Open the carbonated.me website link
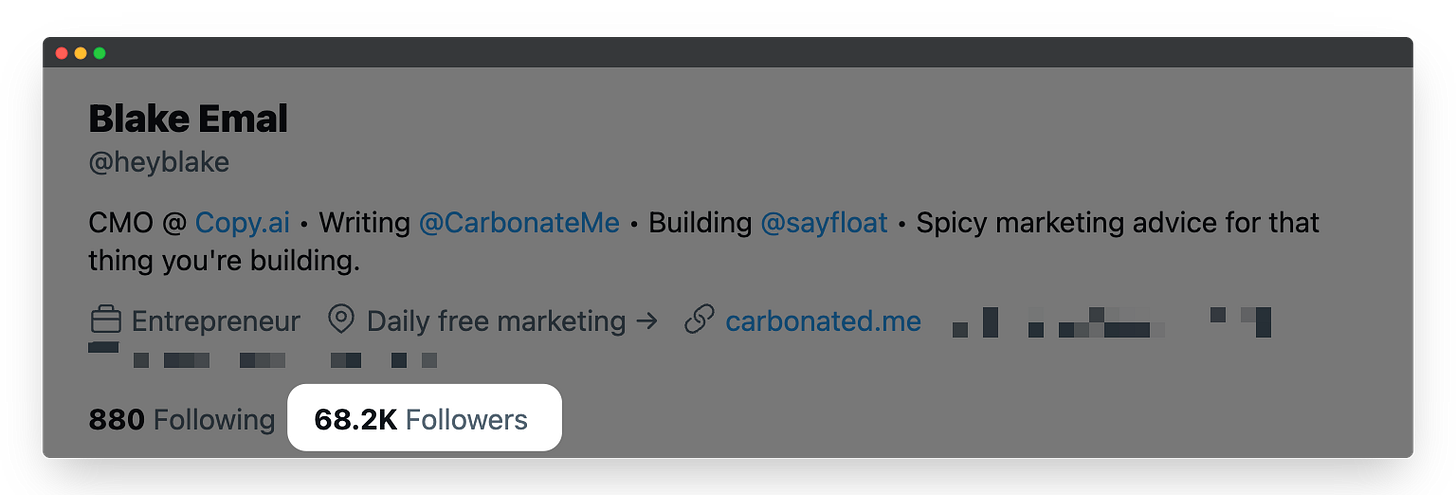1456x495 pixels. pyautogui.click(x=823, y=321)
